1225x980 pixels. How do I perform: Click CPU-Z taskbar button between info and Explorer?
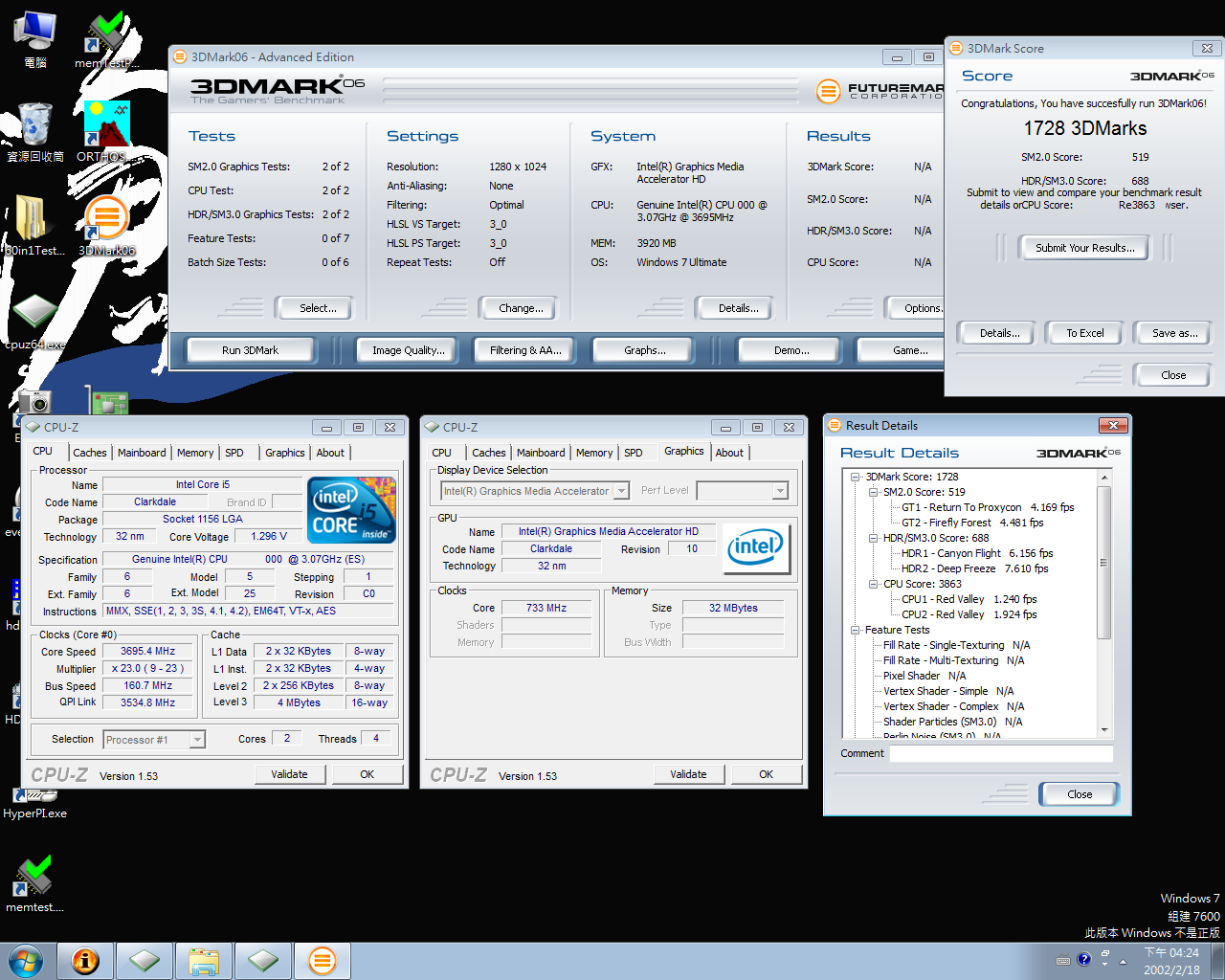145,961
